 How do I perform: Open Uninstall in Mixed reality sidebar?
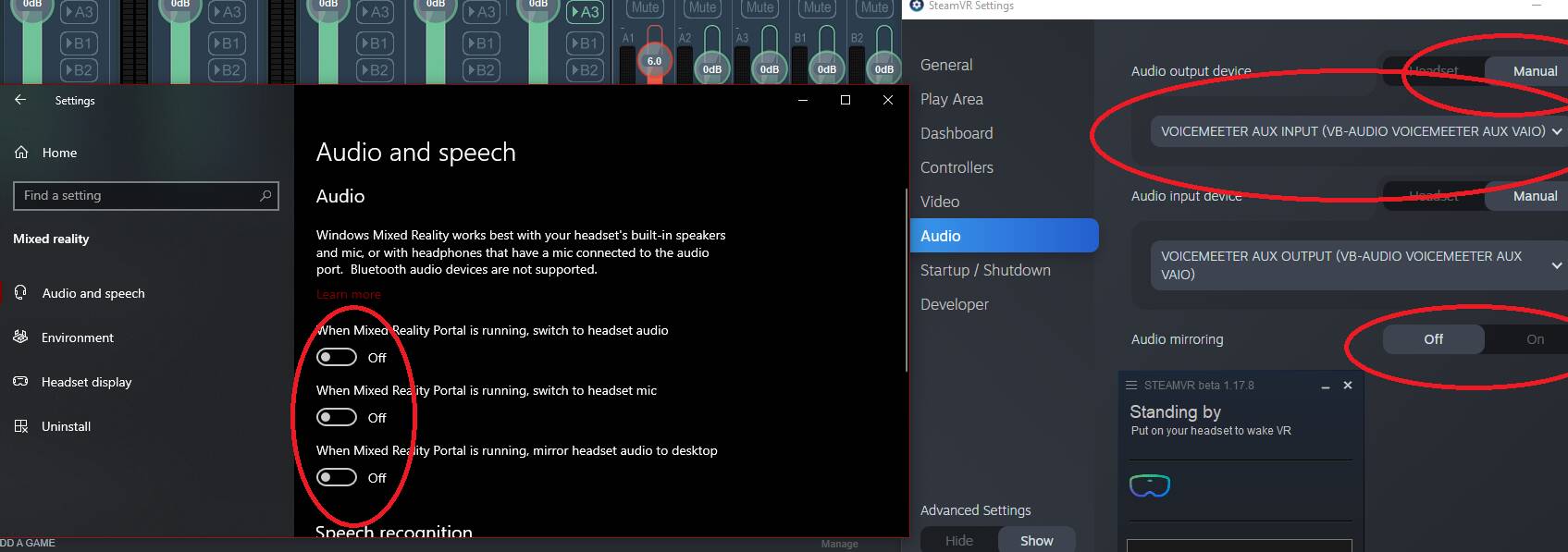coord(66,426)
